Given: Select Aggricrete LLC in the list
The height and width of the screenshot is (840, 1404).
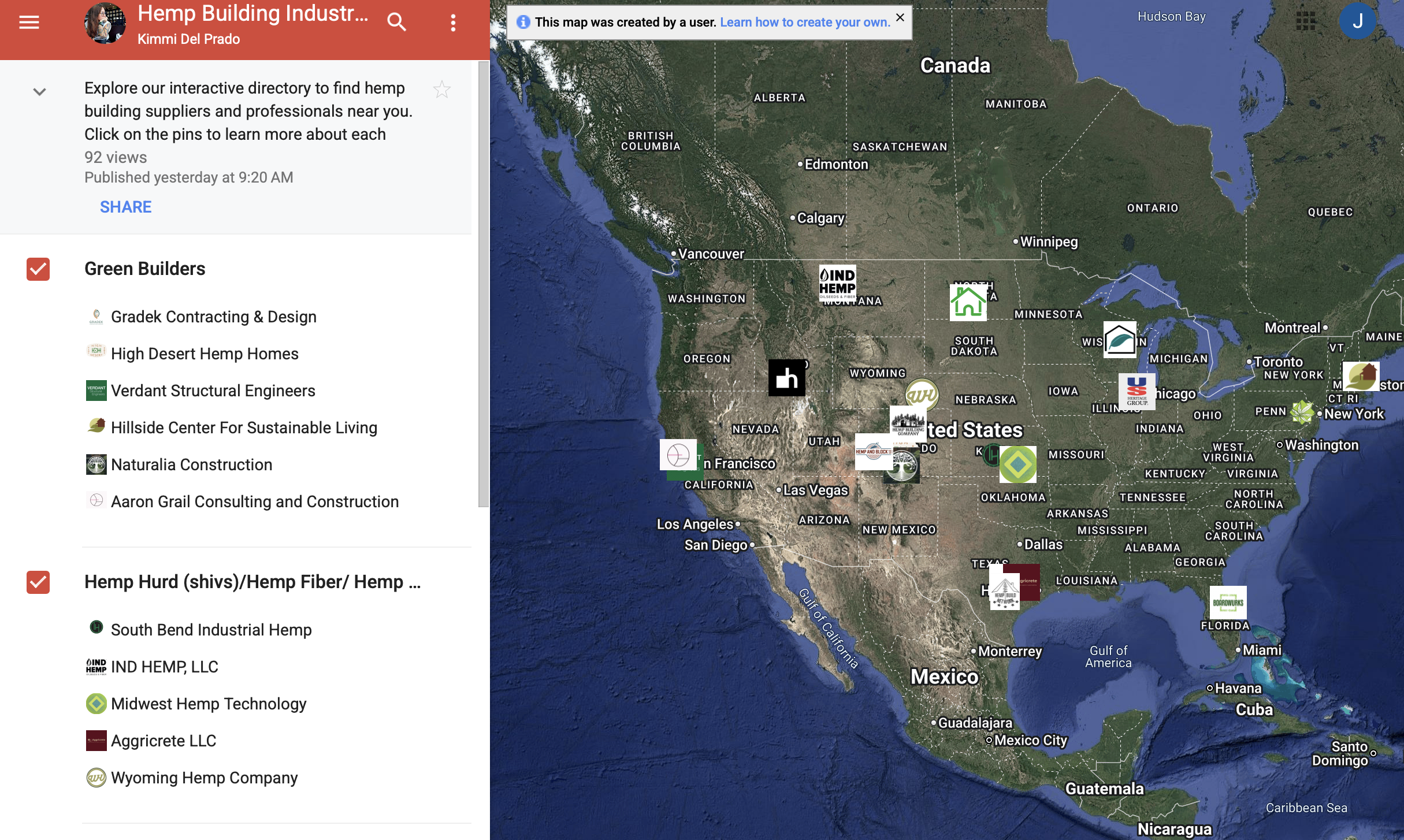Looking at the screenshot, I should coord(163,741).
